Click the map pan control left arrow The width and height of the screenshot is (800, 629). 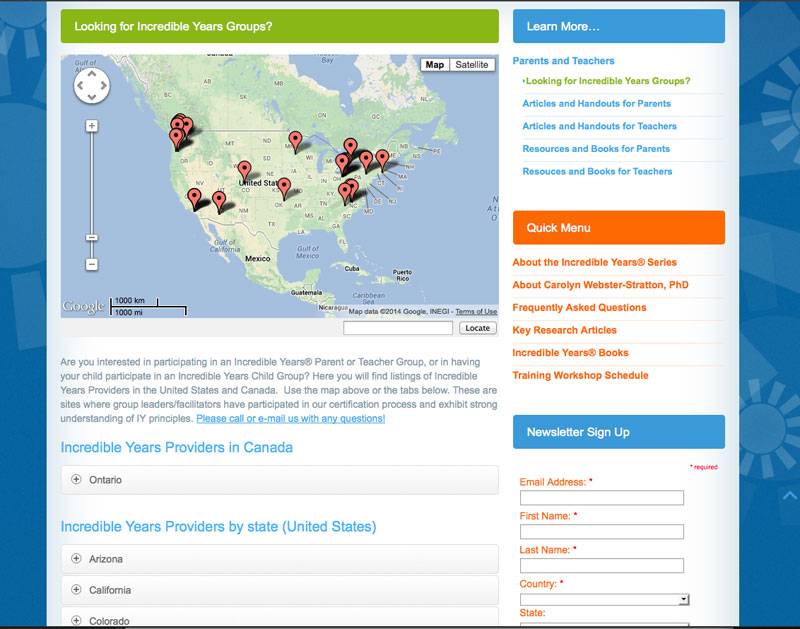click(x=80, y=86)
